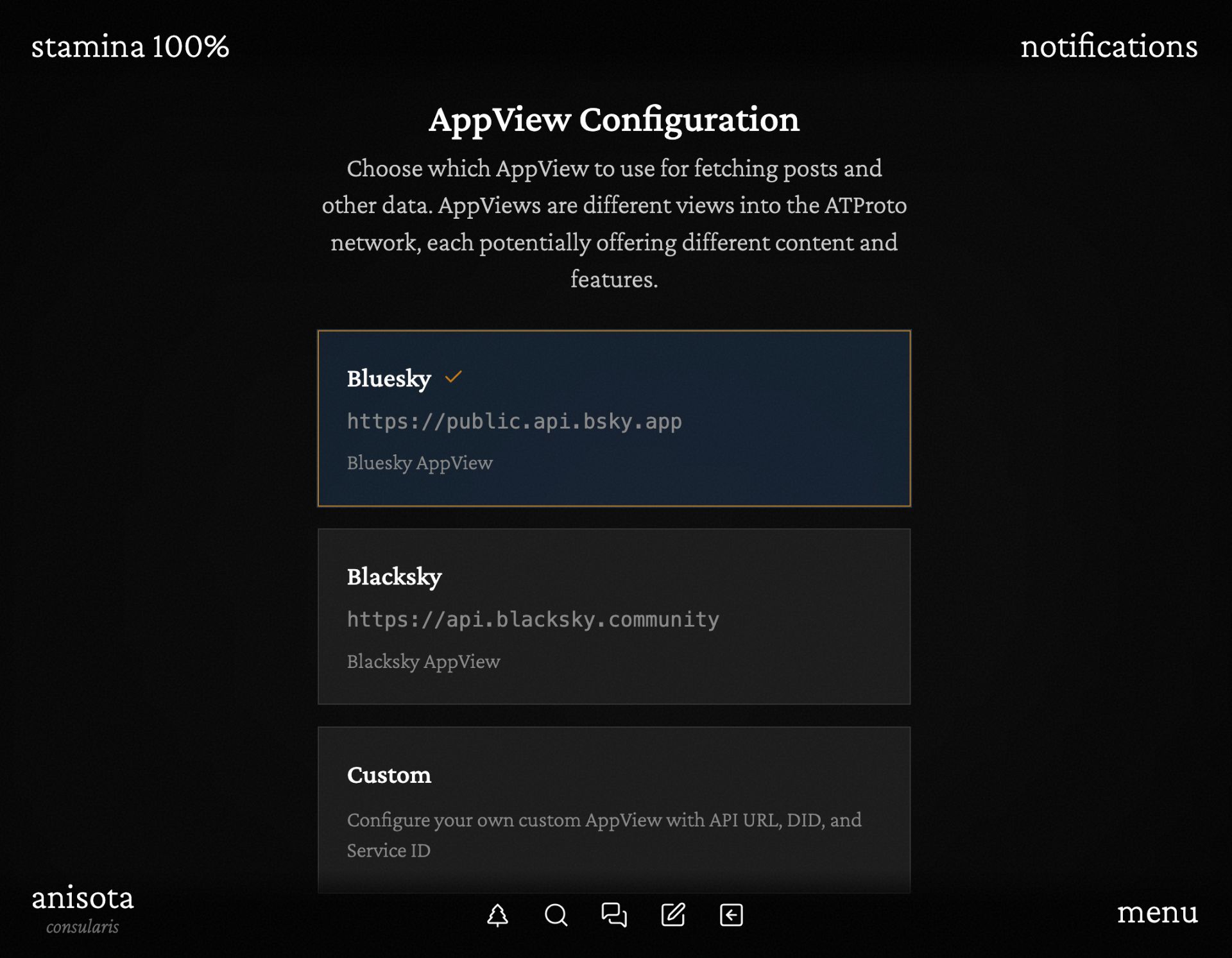The height and width of the screenshot is (958, 1232).
Task: Click the consularis subtitle under anisota
Action: click(83, 927)
